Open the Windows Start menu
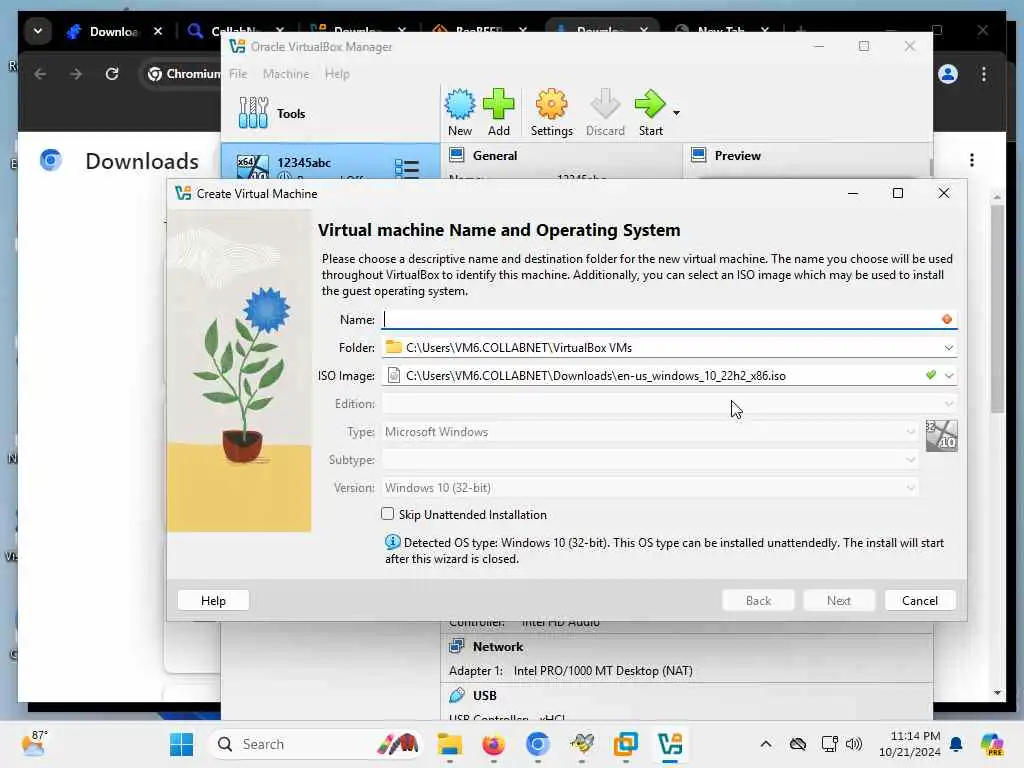This screenshot has width=1024, height=768. 181,744
